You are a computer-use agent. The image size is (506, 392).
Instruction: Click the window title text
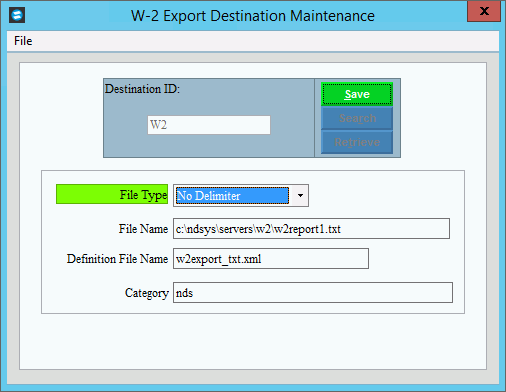click(x=253, y=16)
